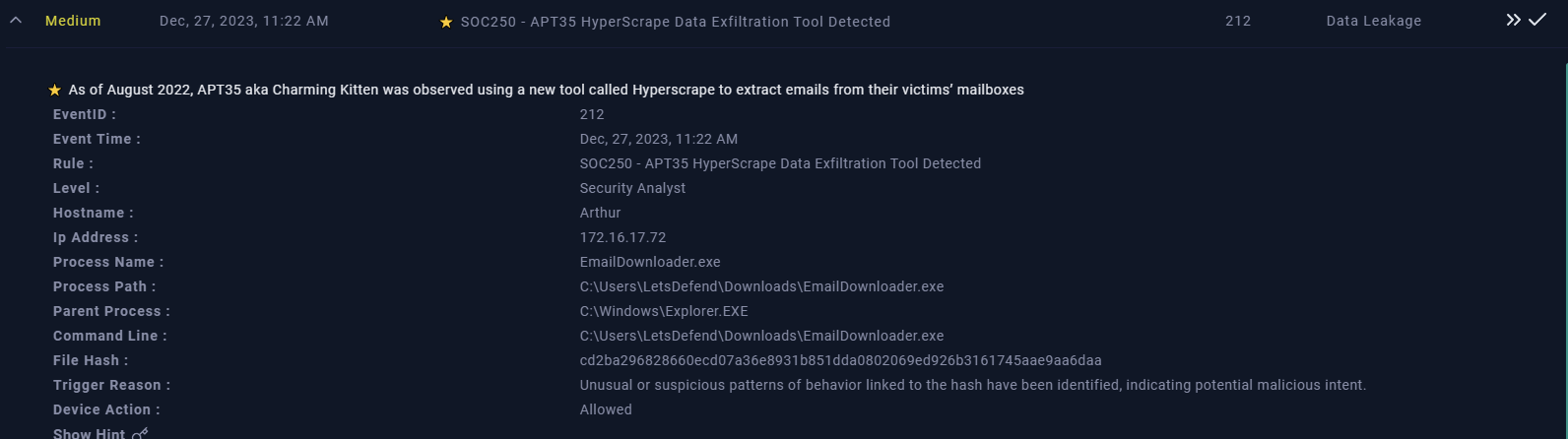Click the key icon next to Show Hint
The image size is (1568, 439).
point(140,433)
